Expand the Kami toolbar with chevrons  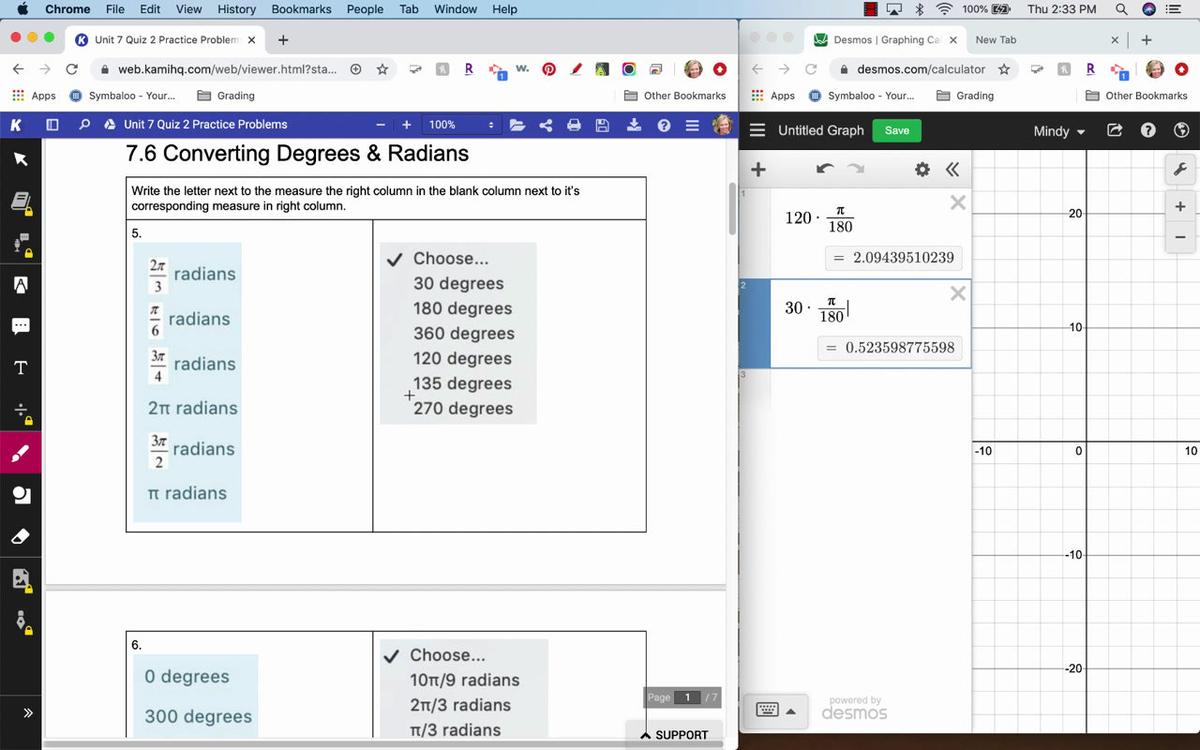(27, 713)
